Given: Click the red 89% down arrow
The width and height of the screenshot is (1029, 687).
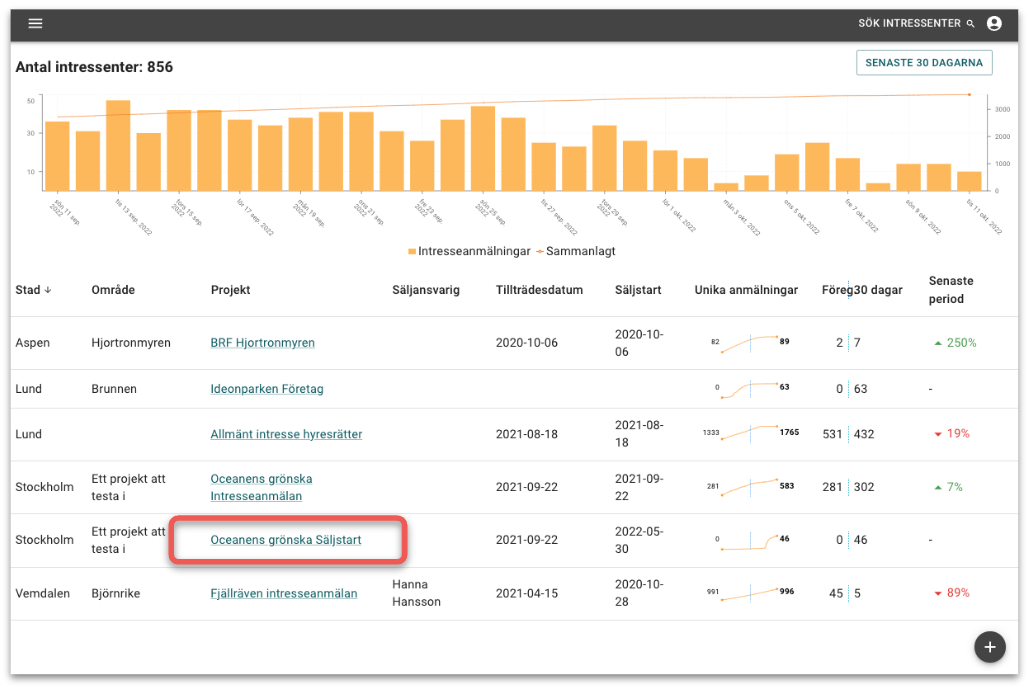Looking at the screenshot, I should click(937, 593).
